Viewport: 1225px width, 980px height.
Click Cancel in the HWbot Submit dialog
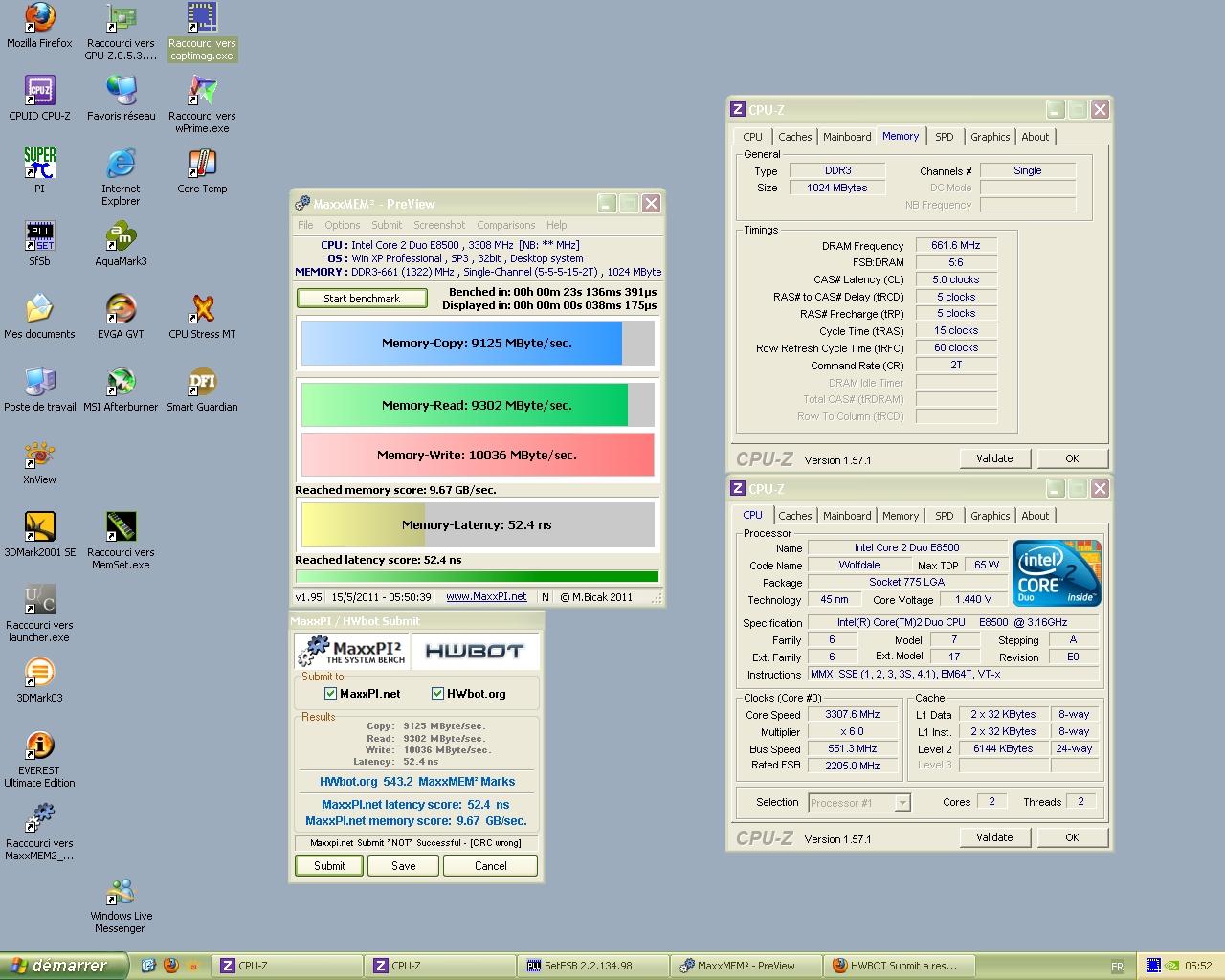click(491, 866)
